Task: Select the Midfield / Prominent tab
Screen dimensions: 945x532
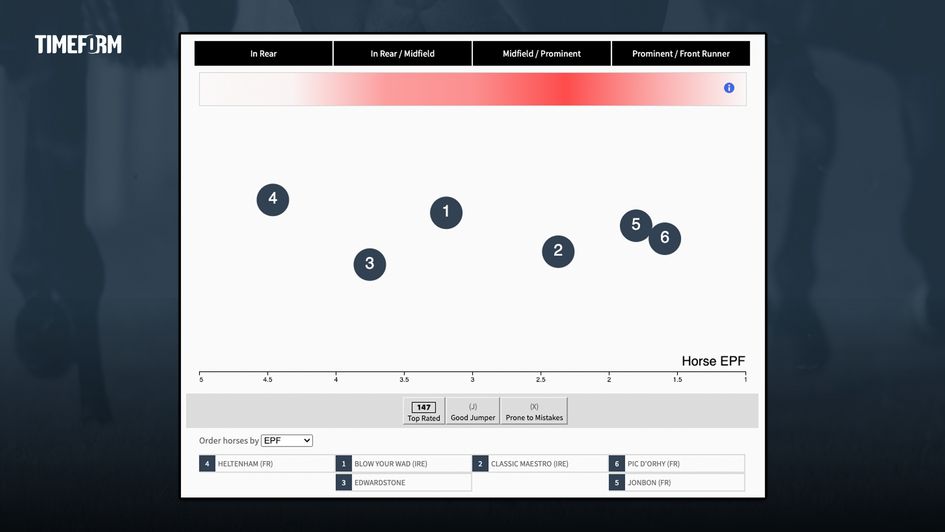Action: pyautogui.click(x=541, y=54)
